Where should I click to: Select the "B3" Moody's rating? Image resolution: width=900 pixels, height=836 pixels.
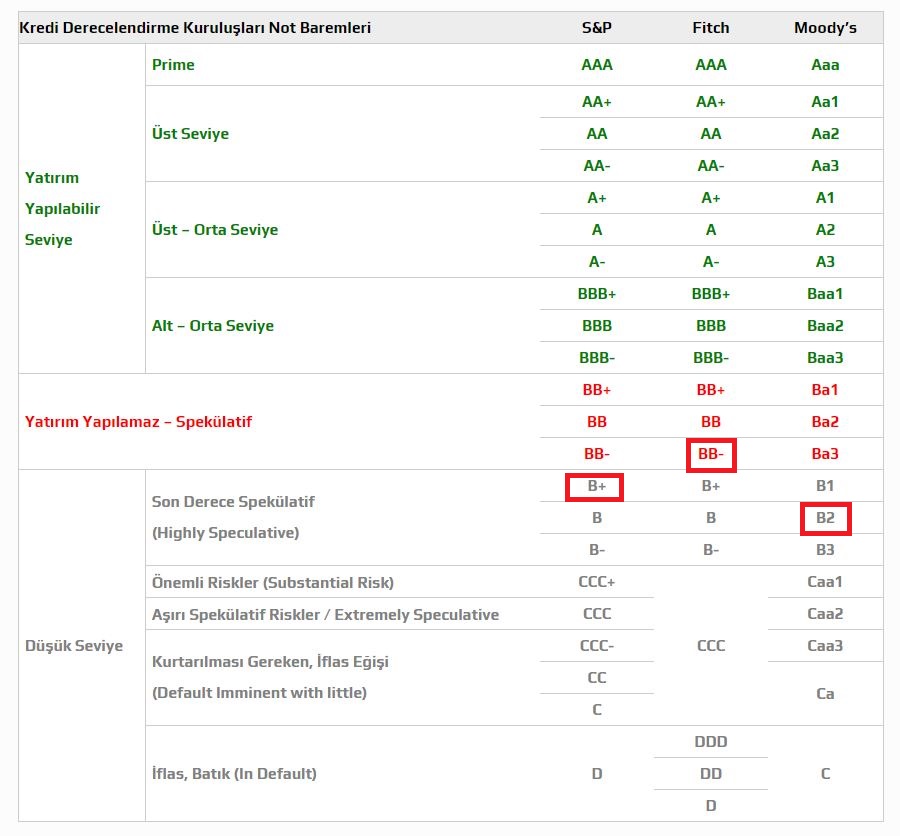click(x=825, y=550)
